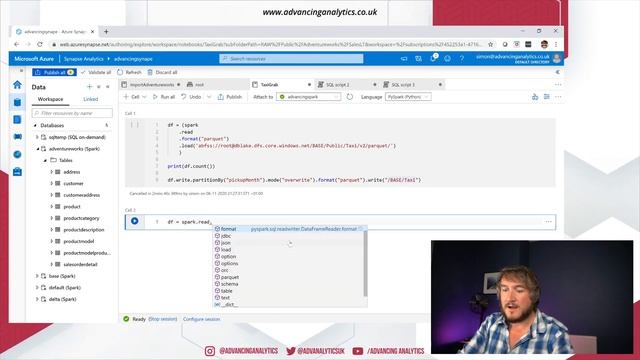
Task: Click the Stop session link
Action: click(162, 319)
